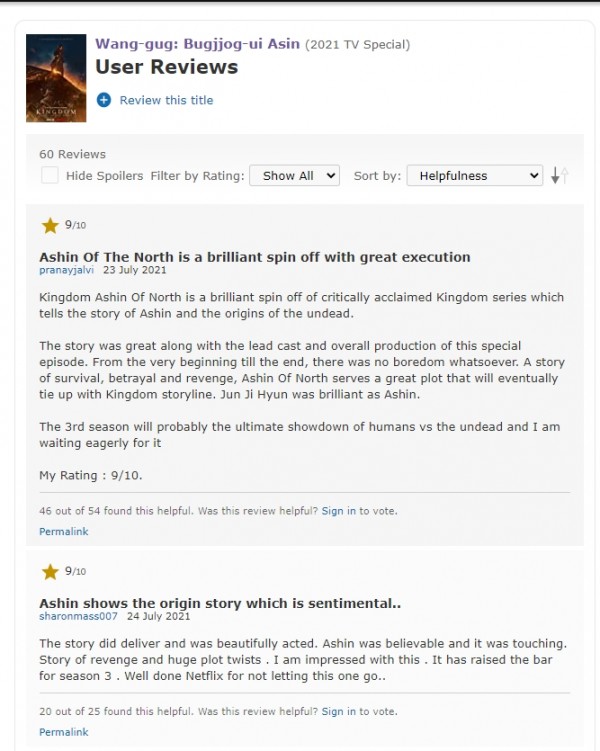600x751 pixels.
Task: Open Wang-gug: Bugjjog-ui Asin title link
Action: (x=197, y=44)
